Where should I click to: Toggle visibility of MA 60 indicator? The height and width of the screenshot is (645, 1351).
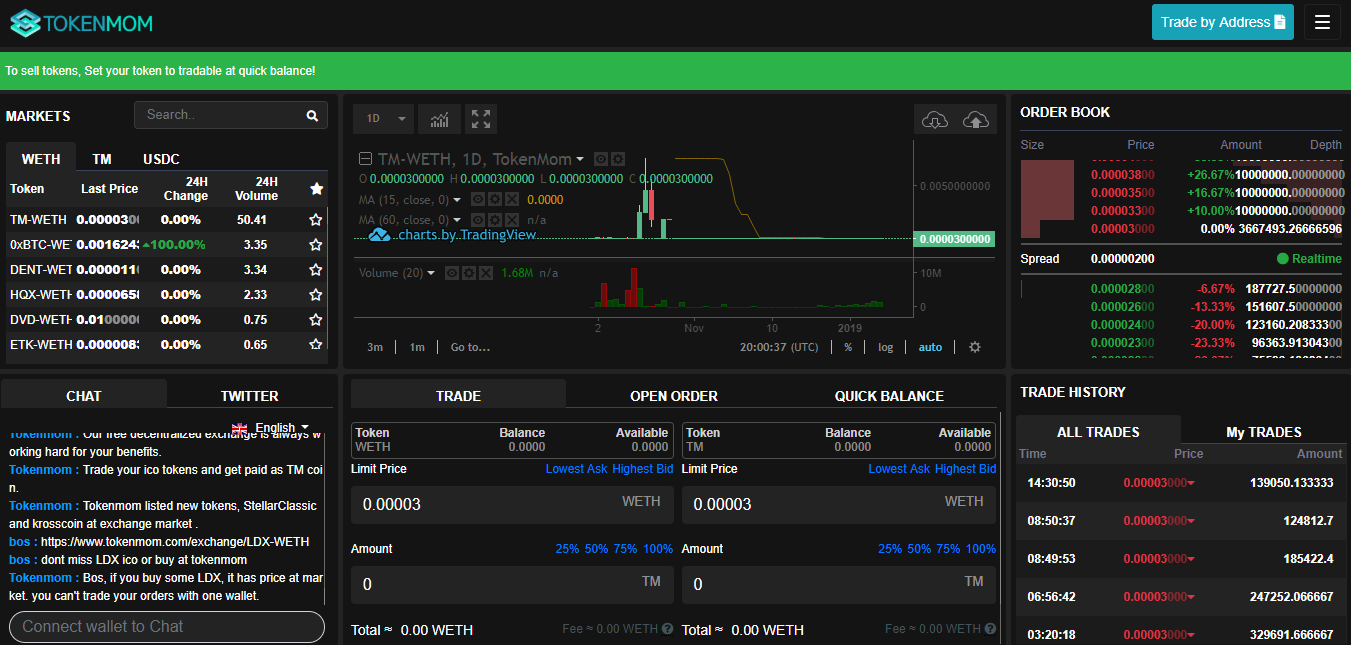[x=478, y=220]
